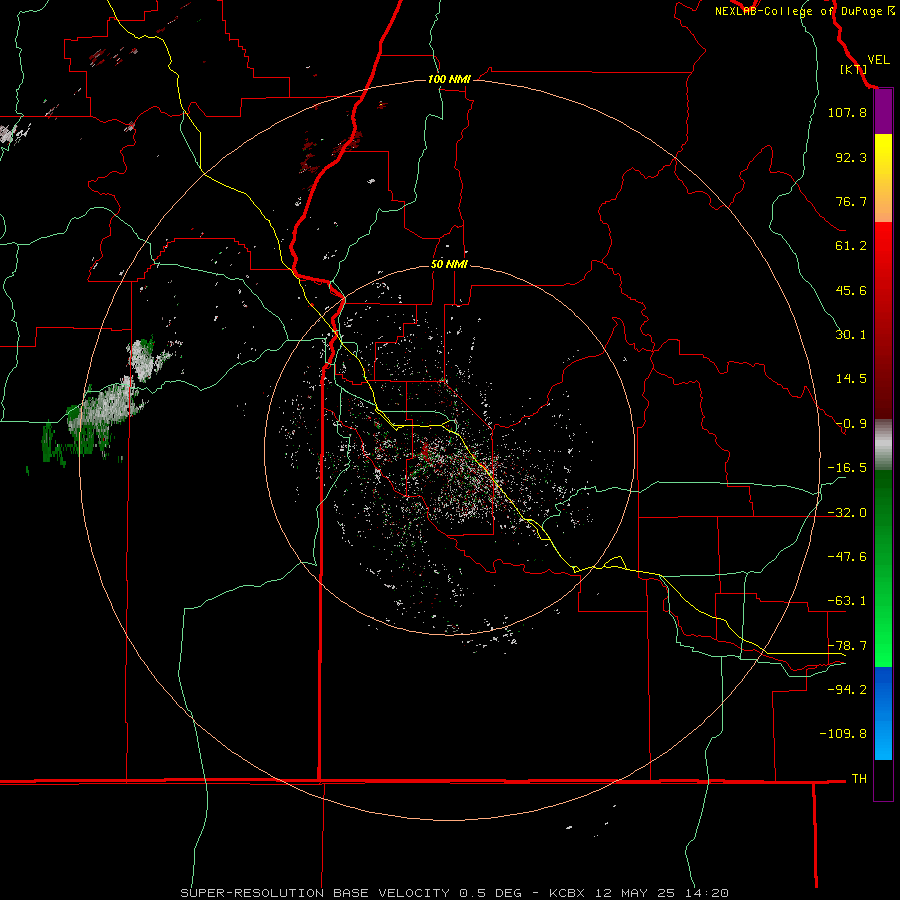Viewport: 900px width, 900px height.
Task: Click the -94.2 velocity label
Action: click(847, 689)
